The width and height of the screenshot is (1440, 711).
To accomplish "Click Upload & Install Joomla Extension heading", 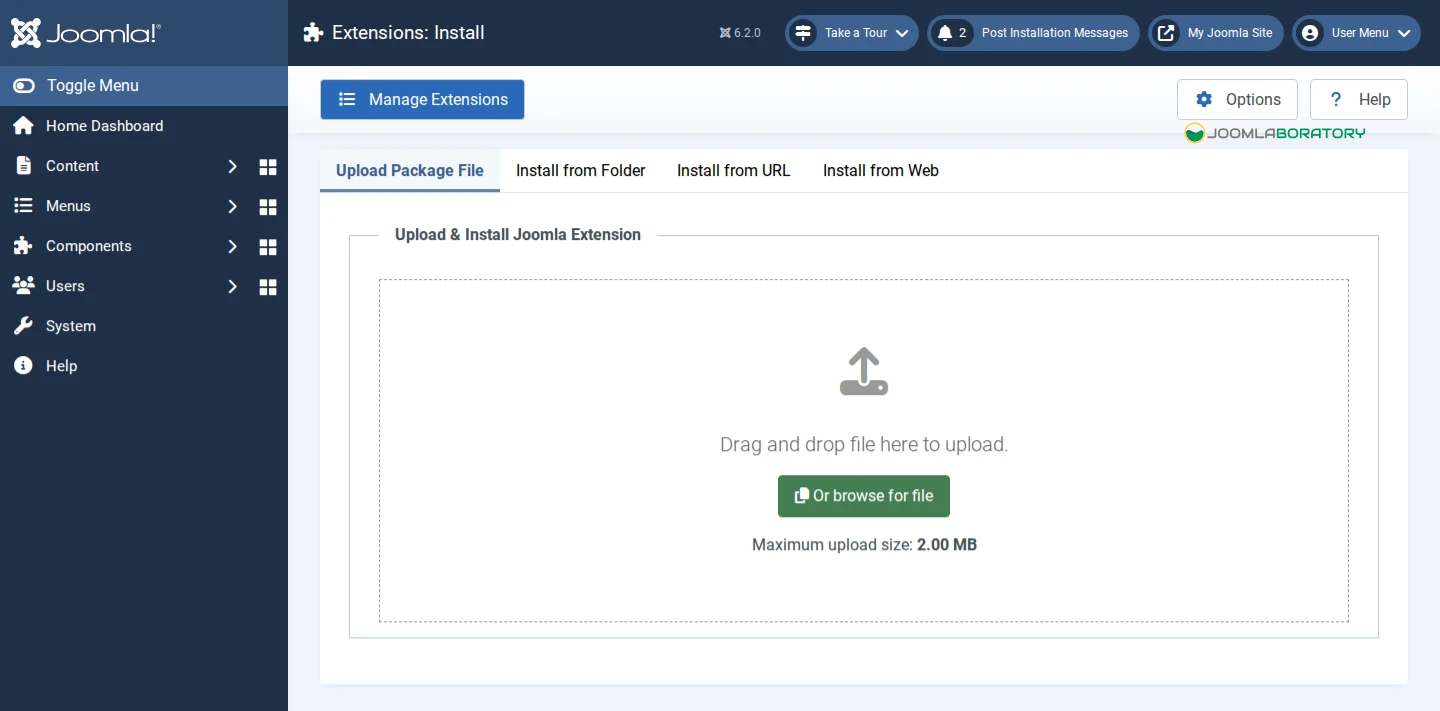I will tap(518, 235).
